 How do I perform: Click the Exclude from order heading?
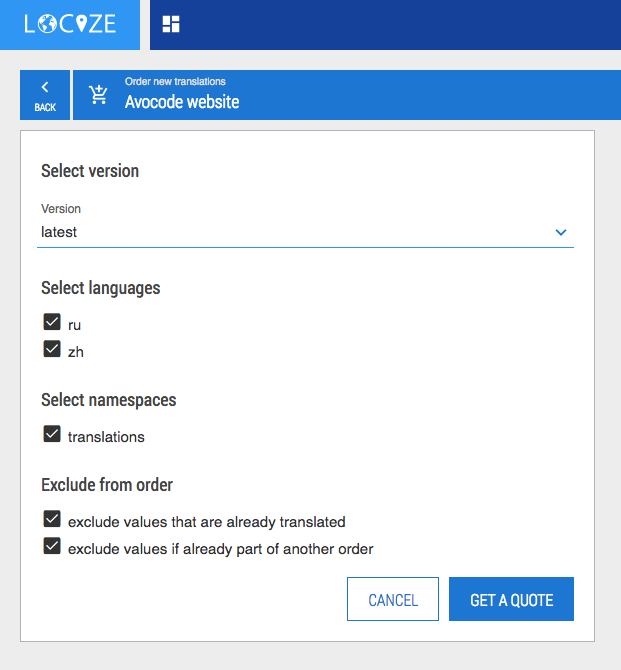107,485
